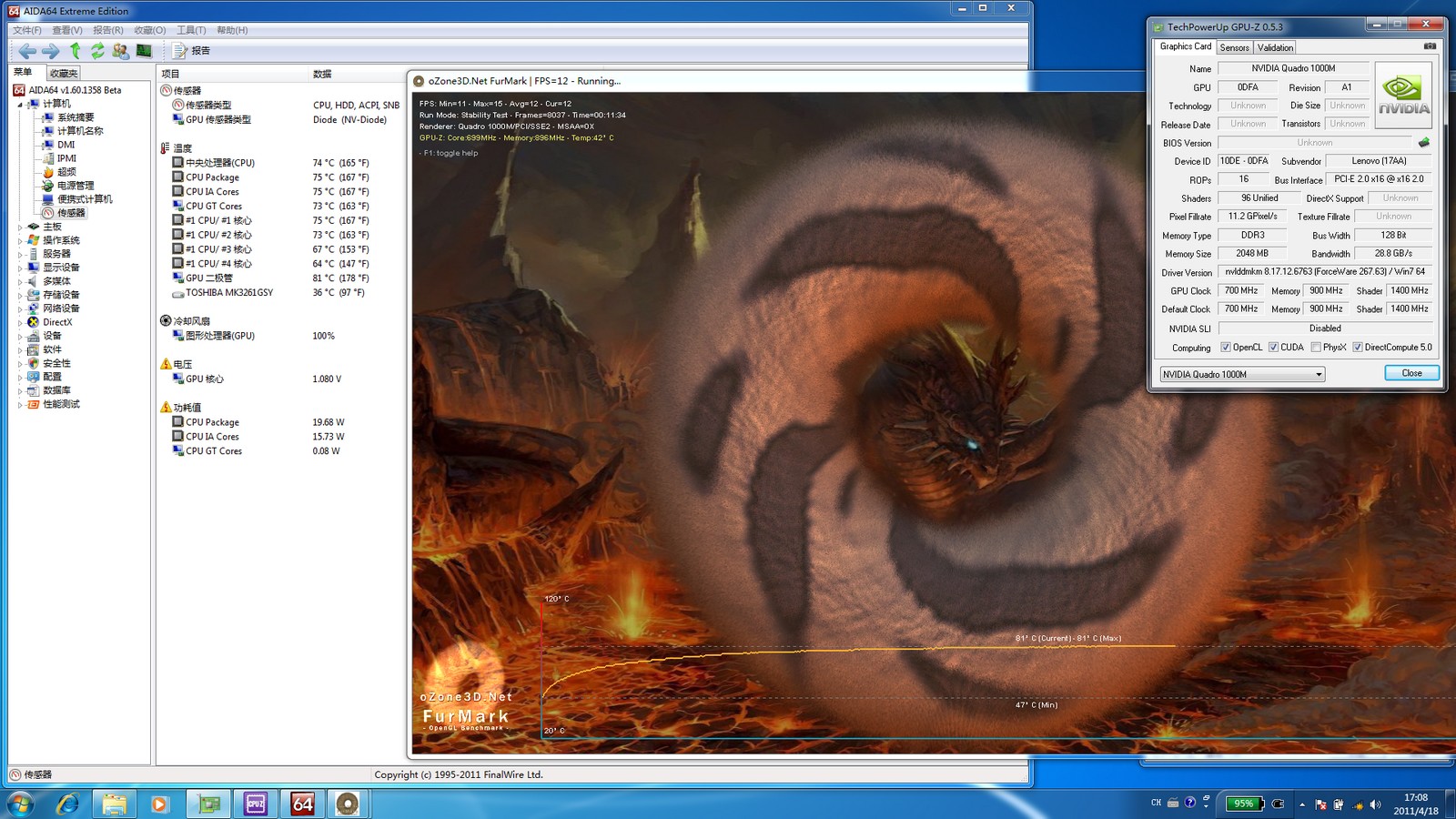The image size is (1456, 819).
Task: Click the AIDA64 Forward arrow toolbar icon
Action: coord(51,51)
